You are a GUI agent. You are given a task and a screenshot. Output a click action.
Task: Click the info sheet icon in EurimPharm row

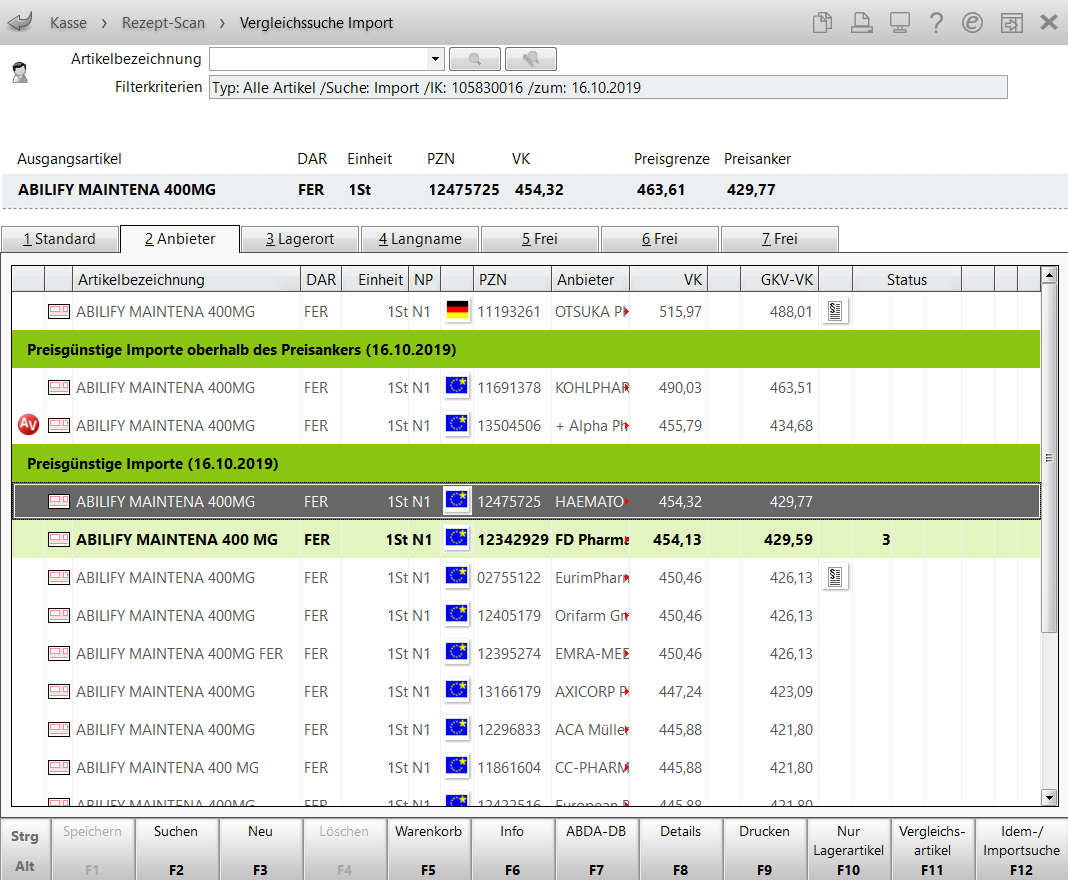pyautogui.click(x=835, y=578)
